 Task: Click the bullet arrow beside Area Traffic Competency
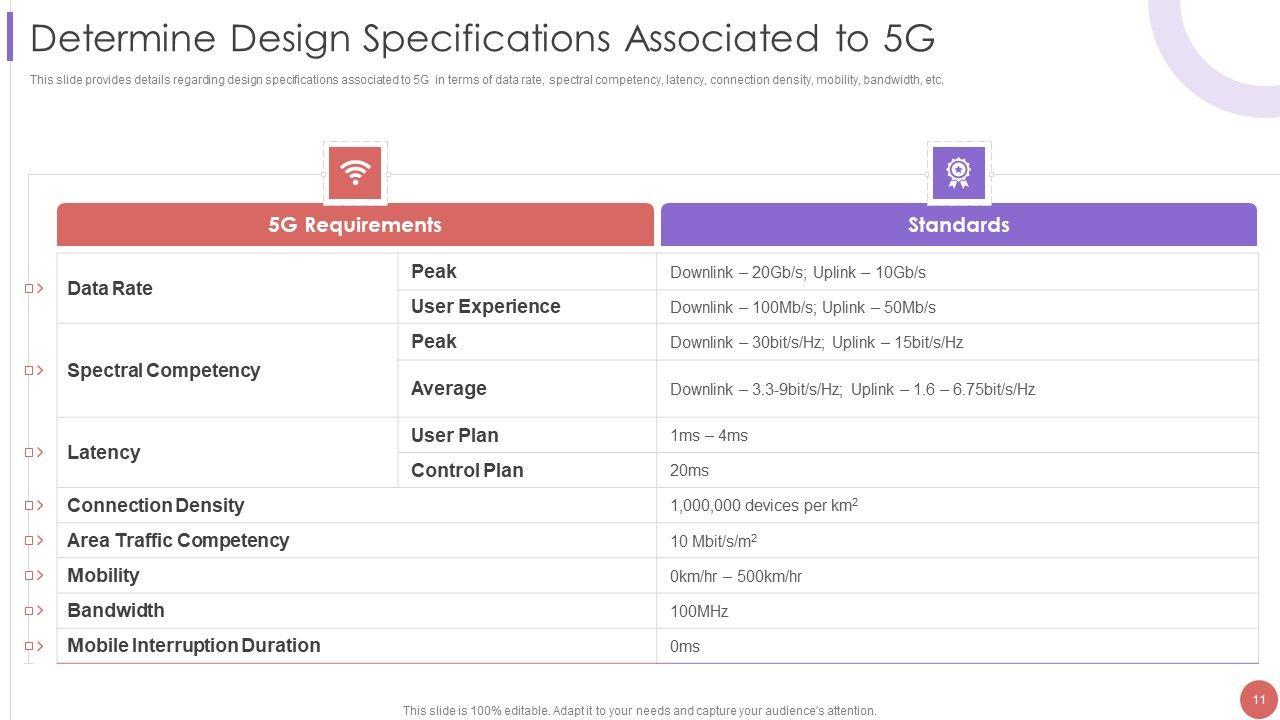coord(35,540)
